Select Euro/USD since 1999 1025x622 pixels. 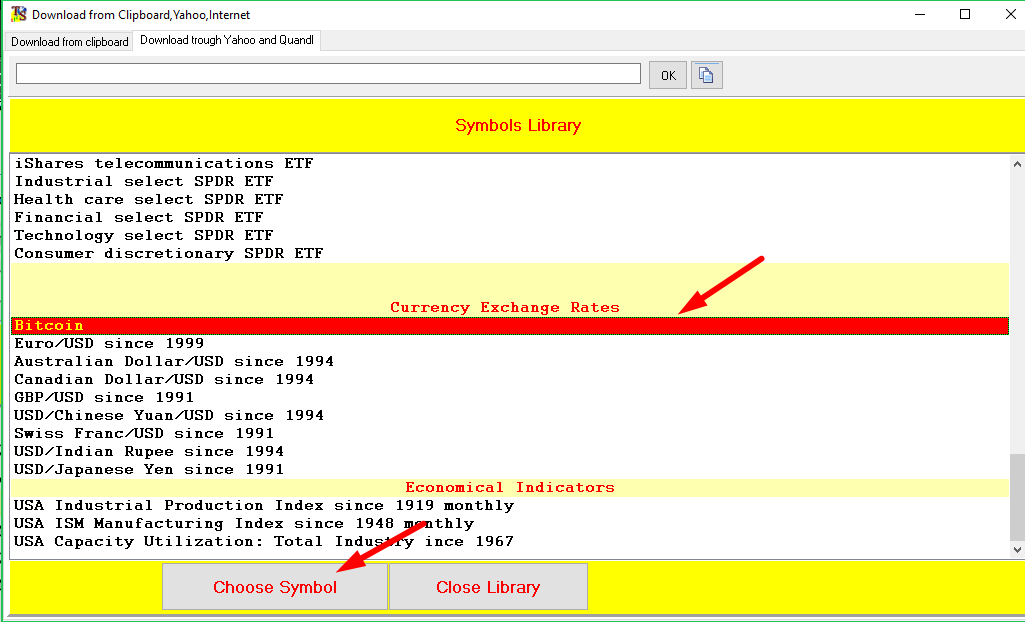click(109, 344)
